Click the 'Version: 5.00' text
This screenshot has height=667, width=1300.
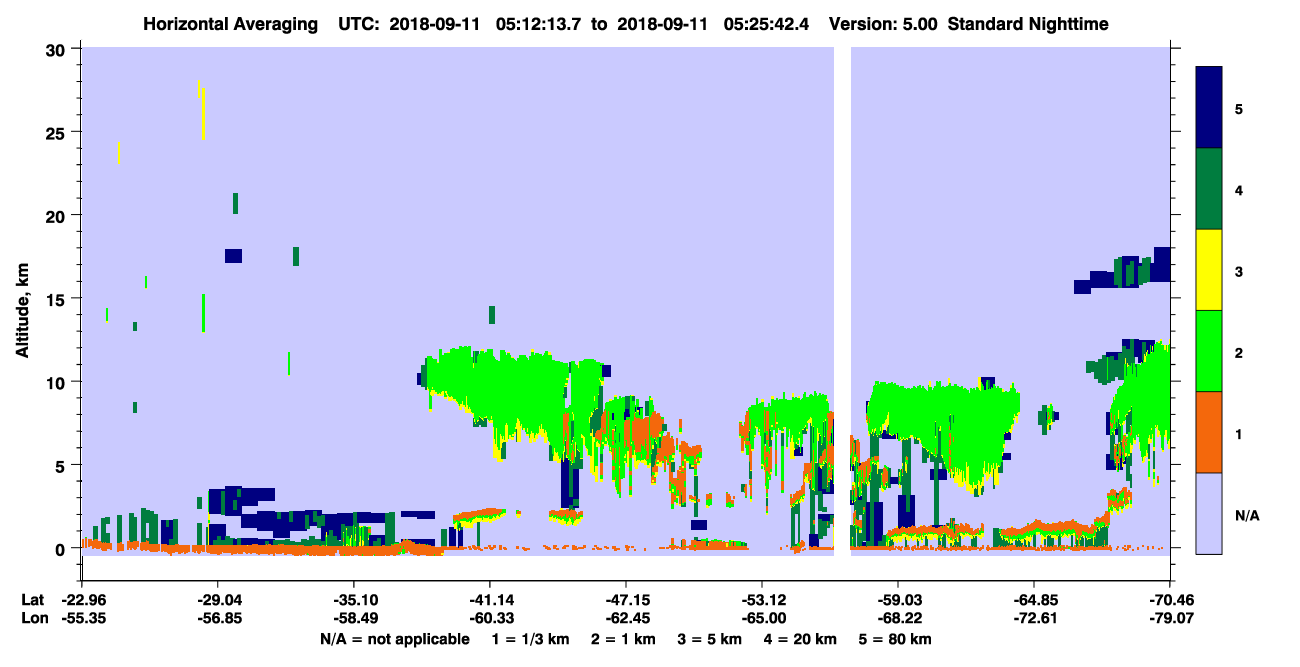[x=883, y=23]
